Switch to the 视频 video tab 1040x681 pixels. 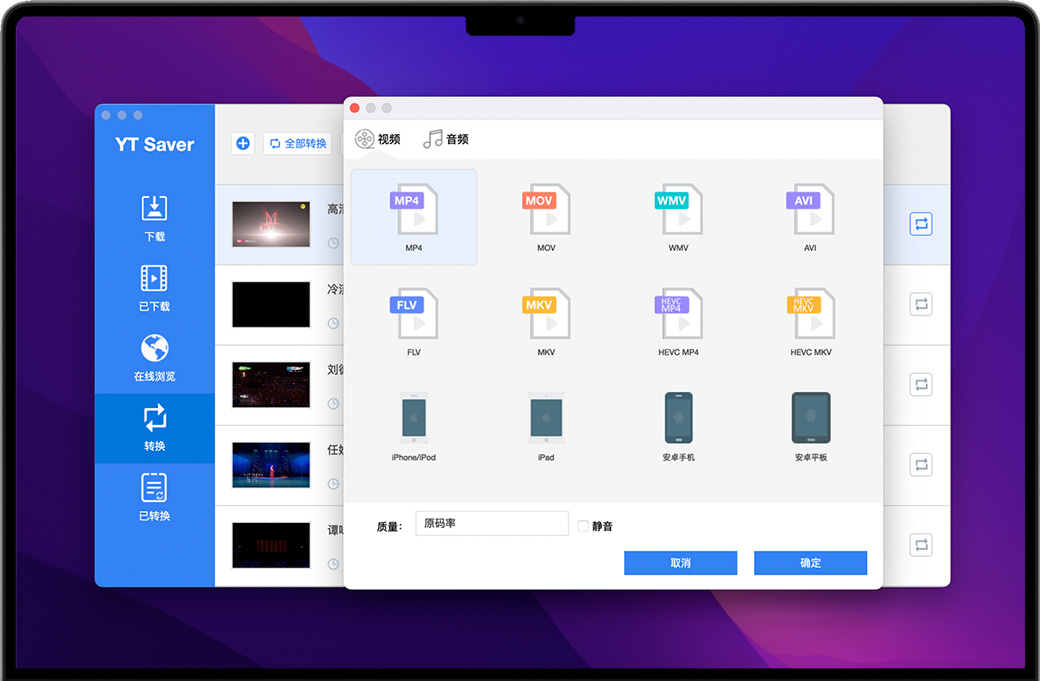[x=378, y=140]
